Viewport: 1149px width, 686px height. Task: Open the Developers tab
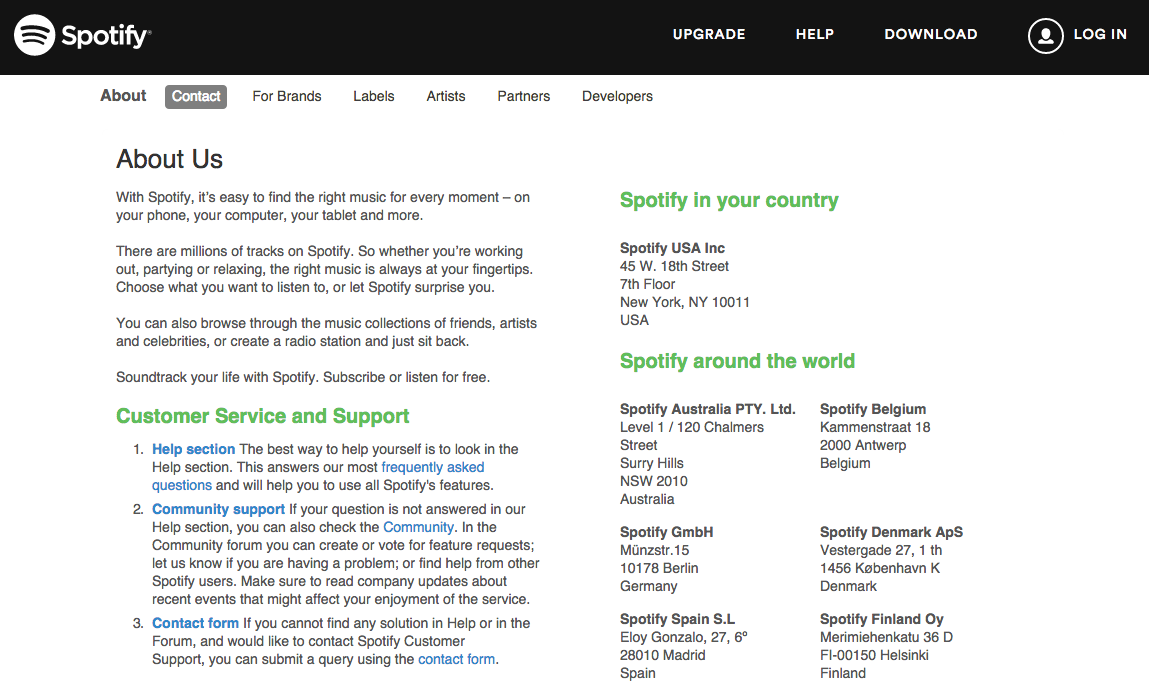[617, 97]
